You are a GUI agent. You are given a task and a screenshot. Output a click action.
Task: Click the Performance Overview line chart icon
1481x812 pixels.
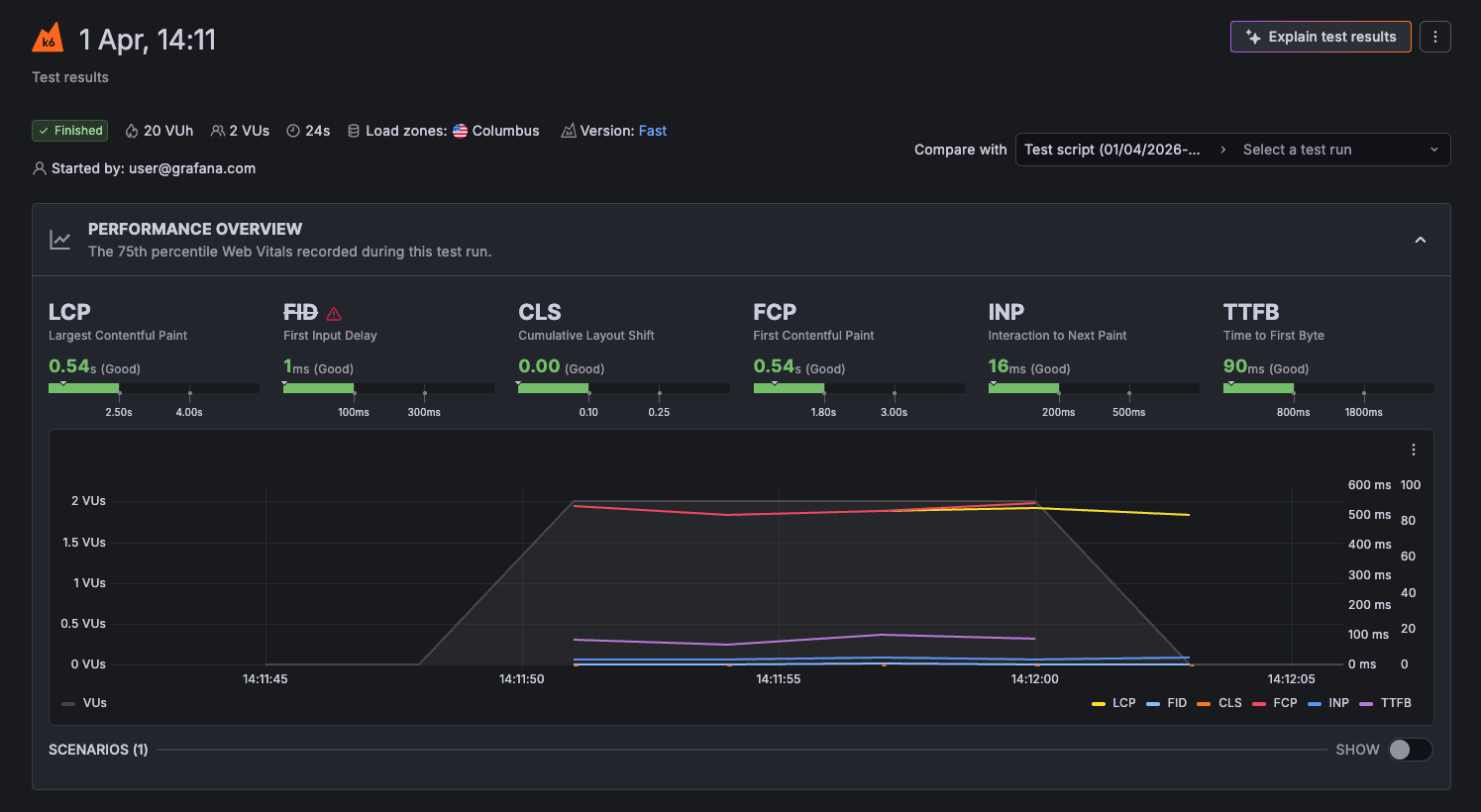60,240
